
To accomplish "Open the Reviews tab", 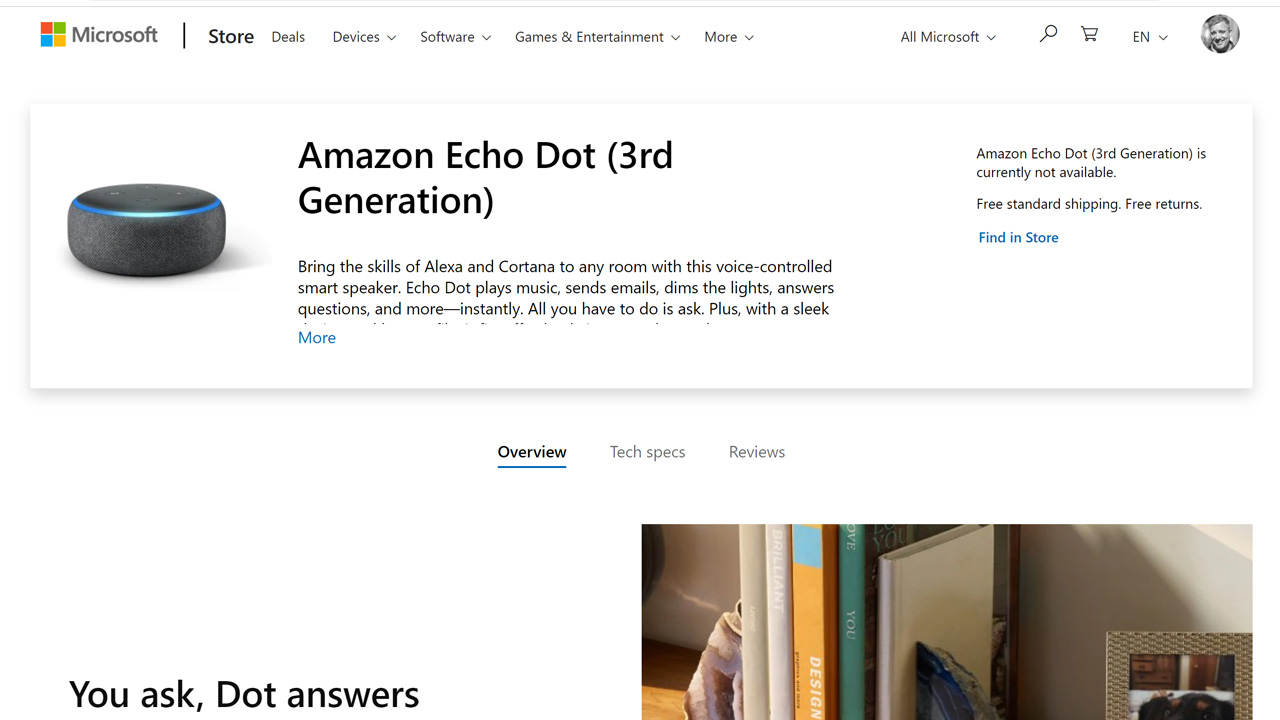I will coord(757,452).
